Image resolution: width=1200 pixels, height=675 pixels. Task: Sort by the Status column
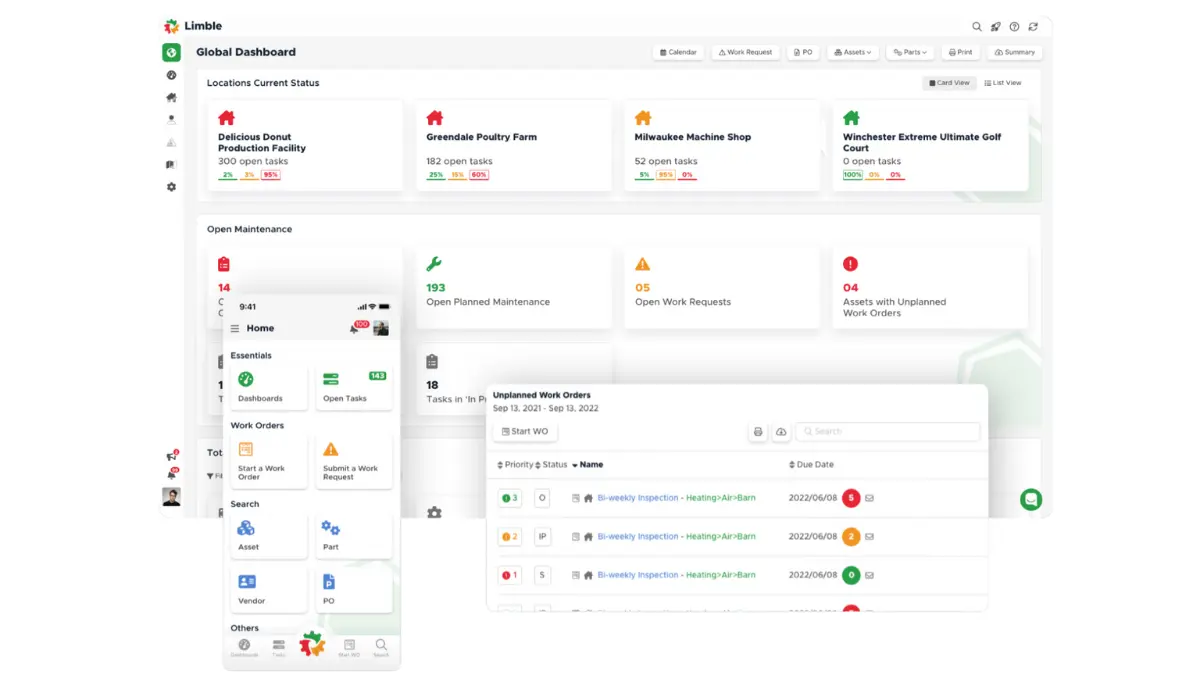pos(551,465)
